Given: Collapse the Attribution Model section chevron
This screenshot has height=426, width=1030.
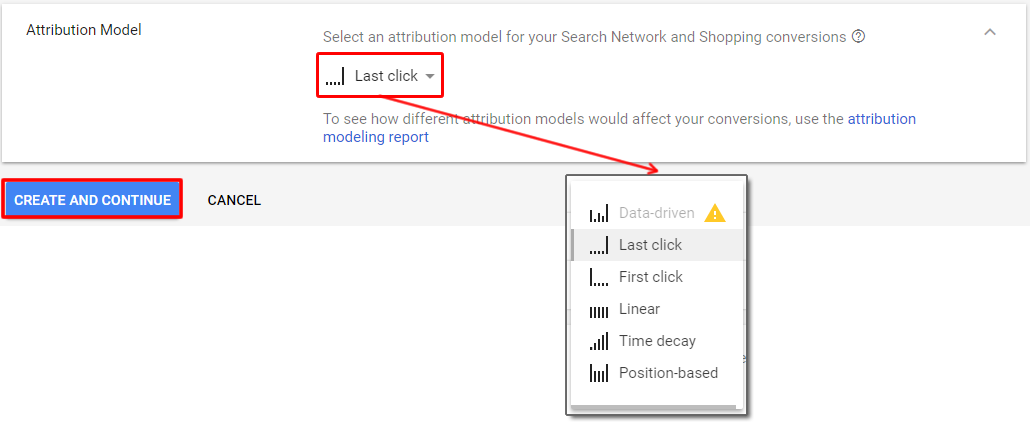Looking at the screenshot, I should coord(990,32).
